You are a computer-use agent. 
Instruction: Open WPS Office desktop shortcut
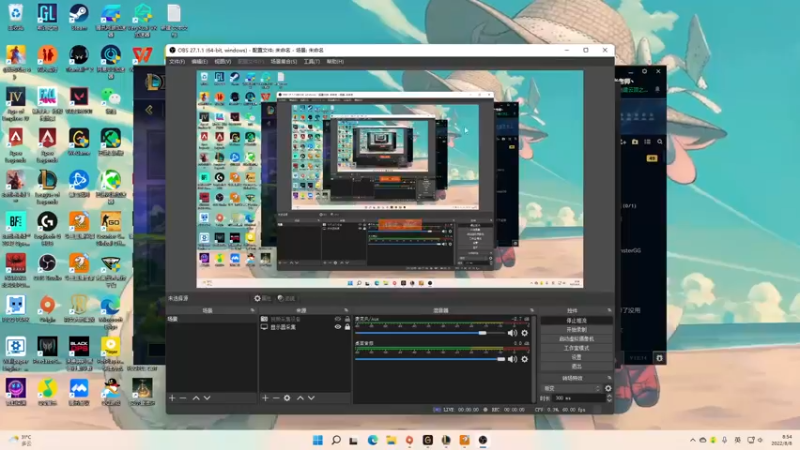(142, 55)
